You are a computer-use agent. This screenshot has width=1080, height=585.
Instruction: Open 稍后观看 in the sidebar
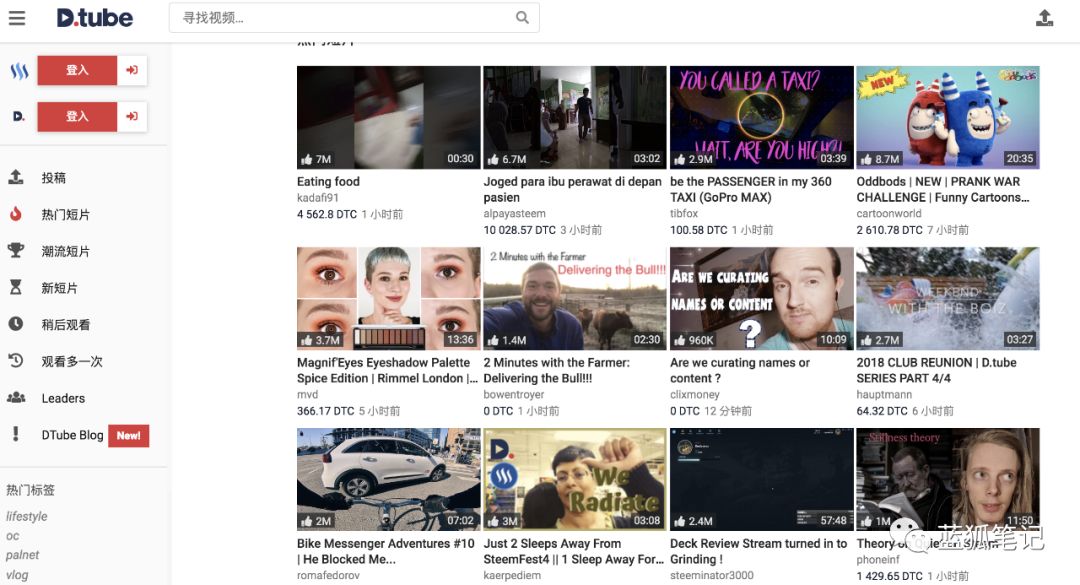[65, 324]
